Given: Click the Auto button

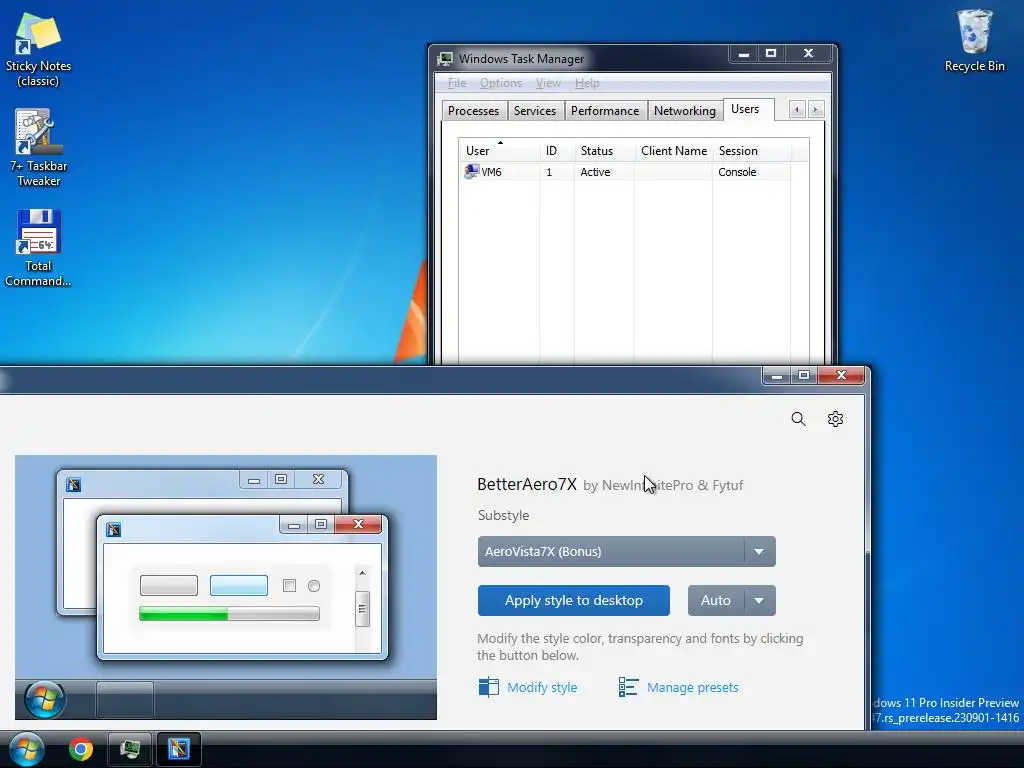Looking at the screenshot, I should [x=716, y=600].
